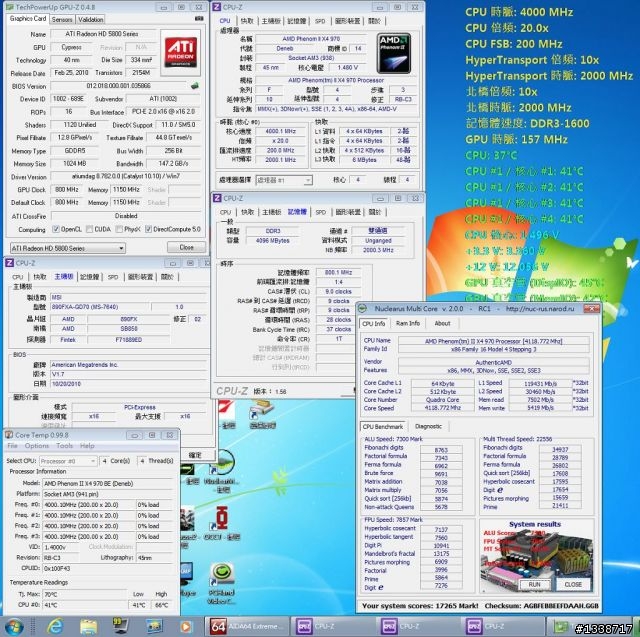
Task: Click the picture viewer icon on the taskbar
Action: click(153, 627)
